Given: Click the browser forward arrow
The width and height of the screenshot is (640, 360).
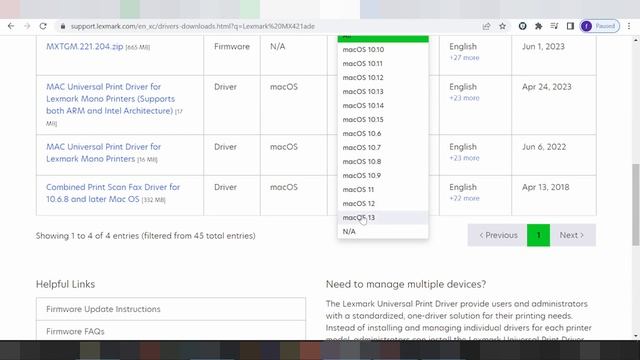Looking at the screenshot, I should [x=27, y=26].
